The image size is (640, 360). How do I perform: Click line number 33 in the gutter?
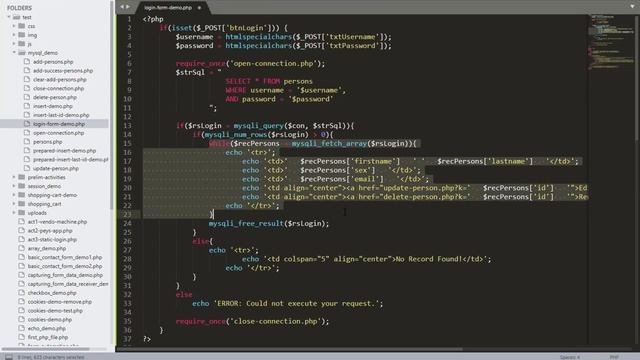click(x=127, y=303)
